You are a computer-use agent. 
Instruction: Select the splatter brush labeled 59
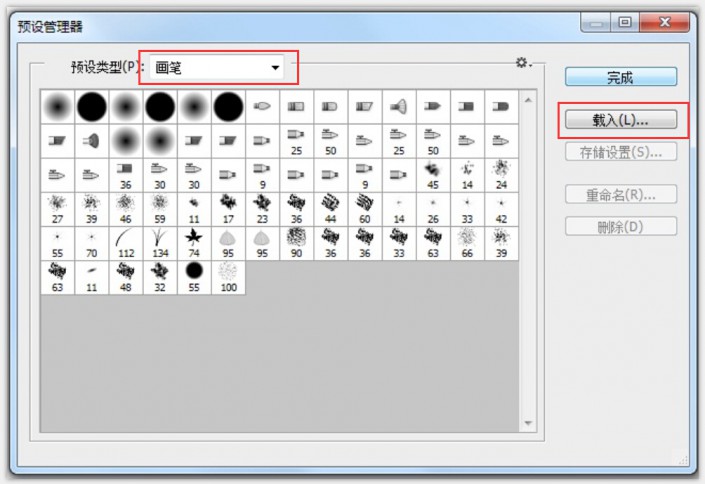point(159,208)
